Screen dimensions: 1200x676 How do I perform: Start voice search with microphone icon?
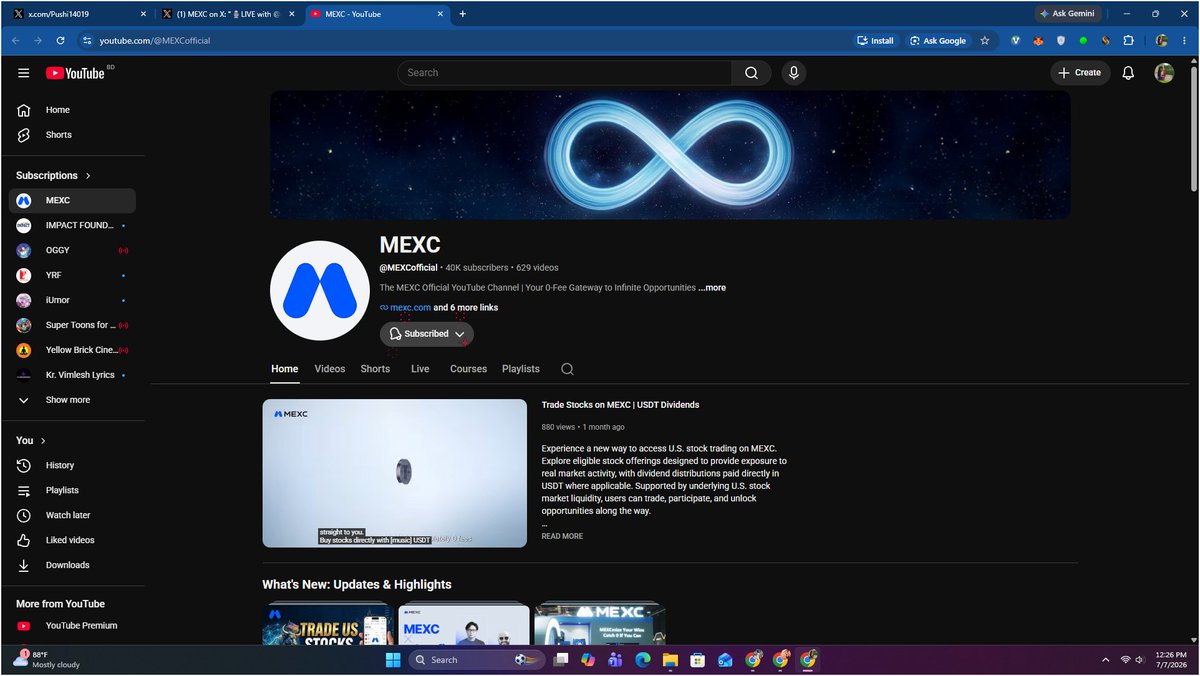pos(794,73)
